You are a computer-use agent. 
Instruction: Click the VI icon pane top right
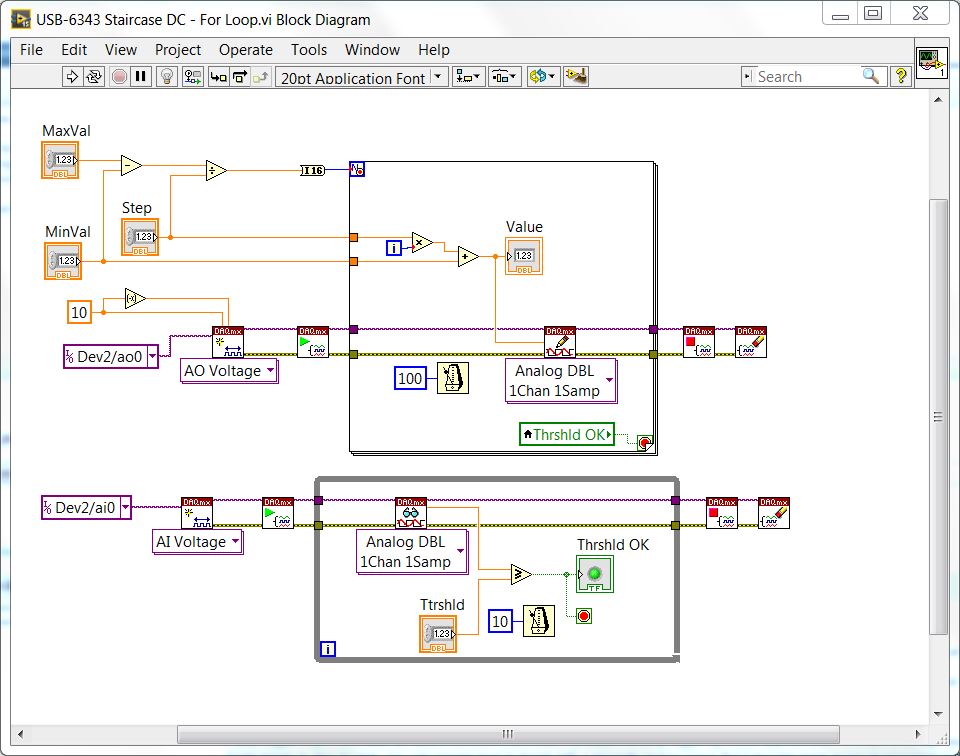(x=932, y=63)
